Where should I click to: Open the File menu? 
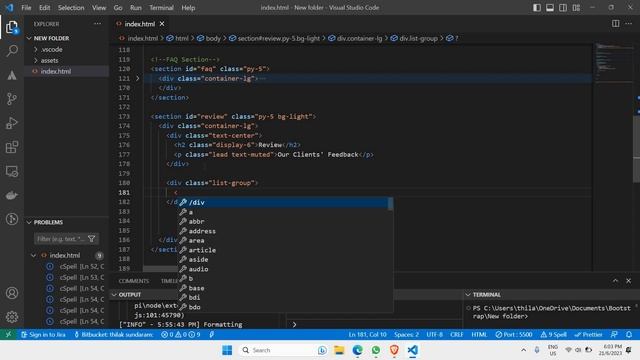(x=26, y=7)
